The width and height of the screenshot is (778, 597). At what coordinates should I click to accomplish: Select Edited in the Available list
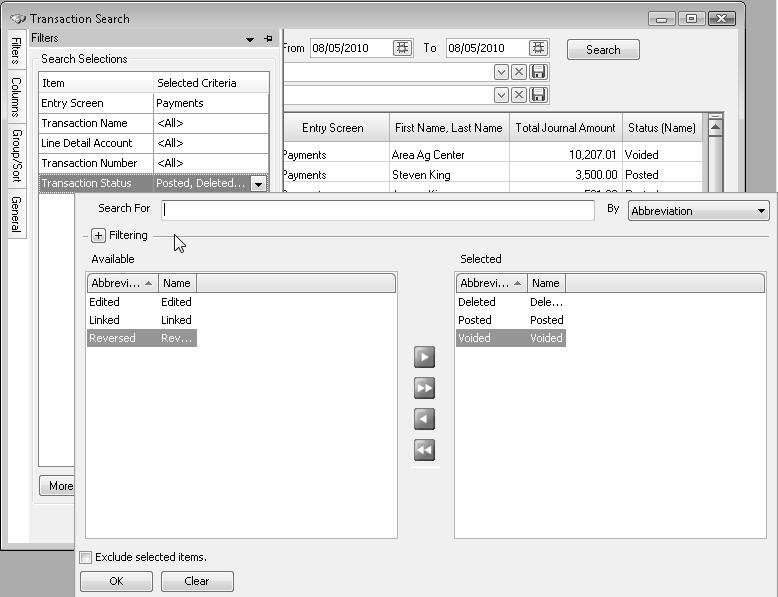point(105,302)
